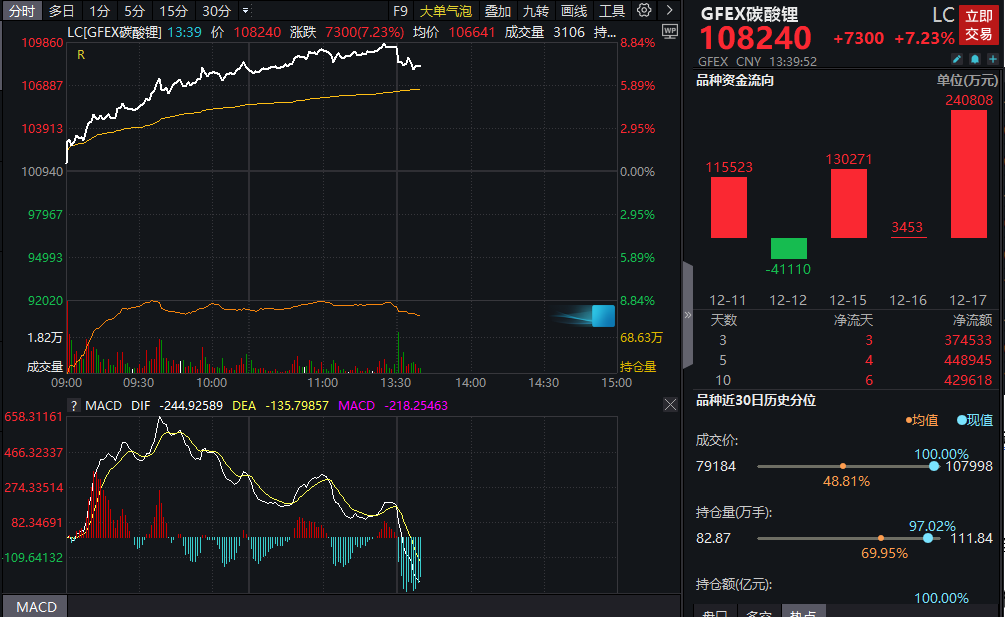Screen dimensions: 1005x617
Task: Click net inflow value 429618 for 10 days
Action: pos(968,380)
